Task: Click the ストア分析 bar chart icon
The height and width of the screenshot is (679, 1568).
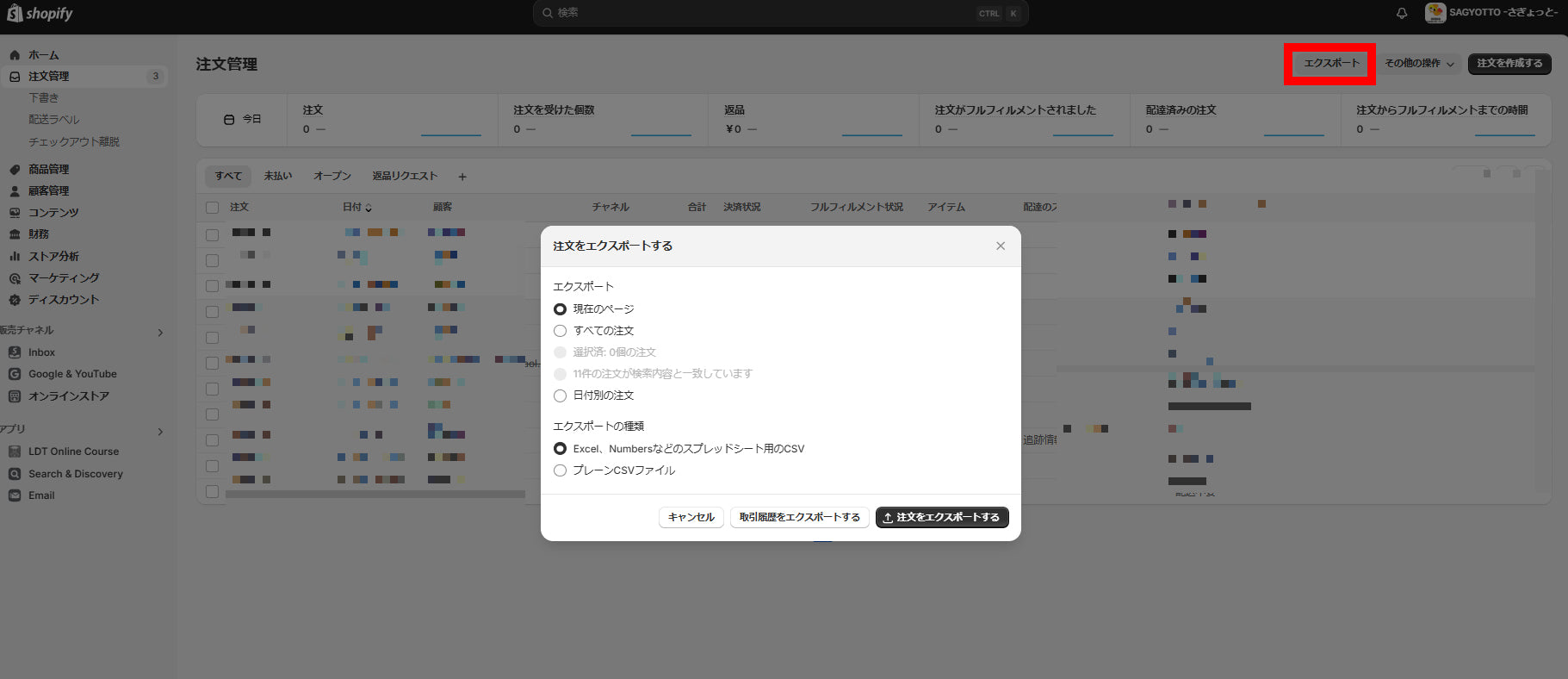Action: tap(15, 256)
